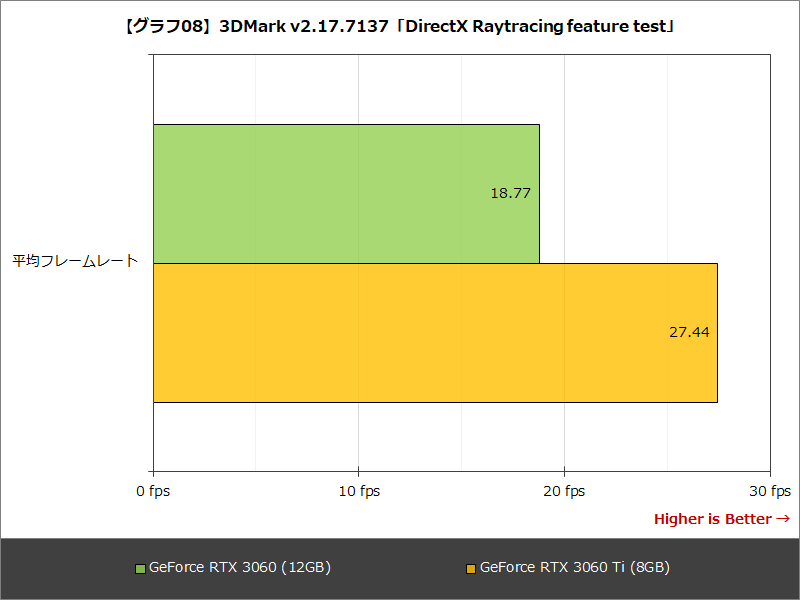This screenshot has width=800, height=600.
Task: Expand the chart title bar
Action: point(400,27)
